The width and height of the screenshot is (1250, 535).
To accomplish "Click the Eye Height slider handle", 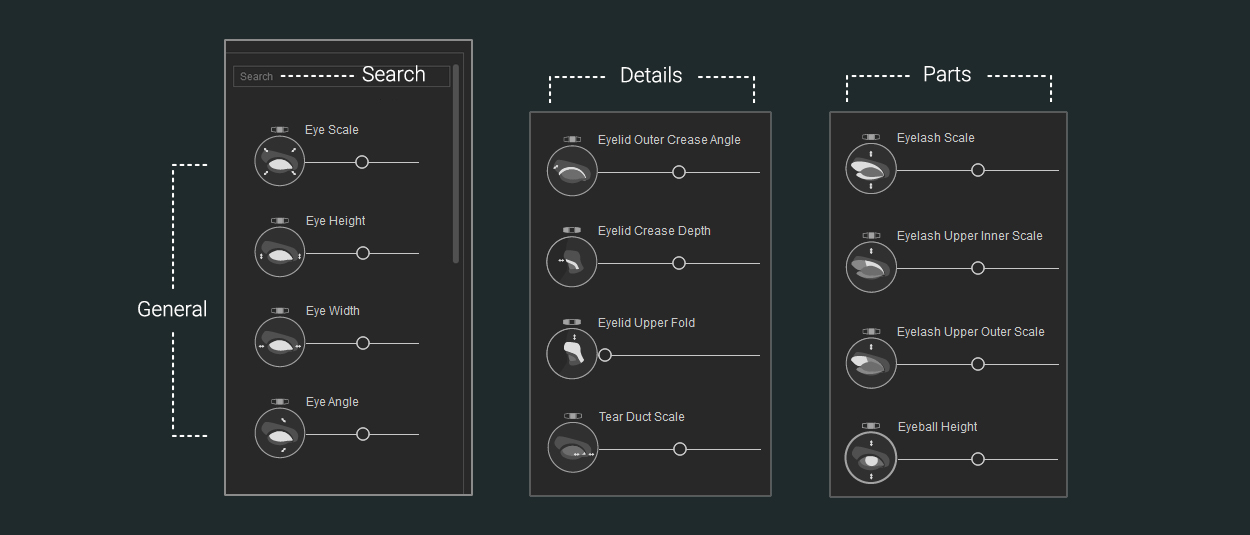I will coord(363,253).
